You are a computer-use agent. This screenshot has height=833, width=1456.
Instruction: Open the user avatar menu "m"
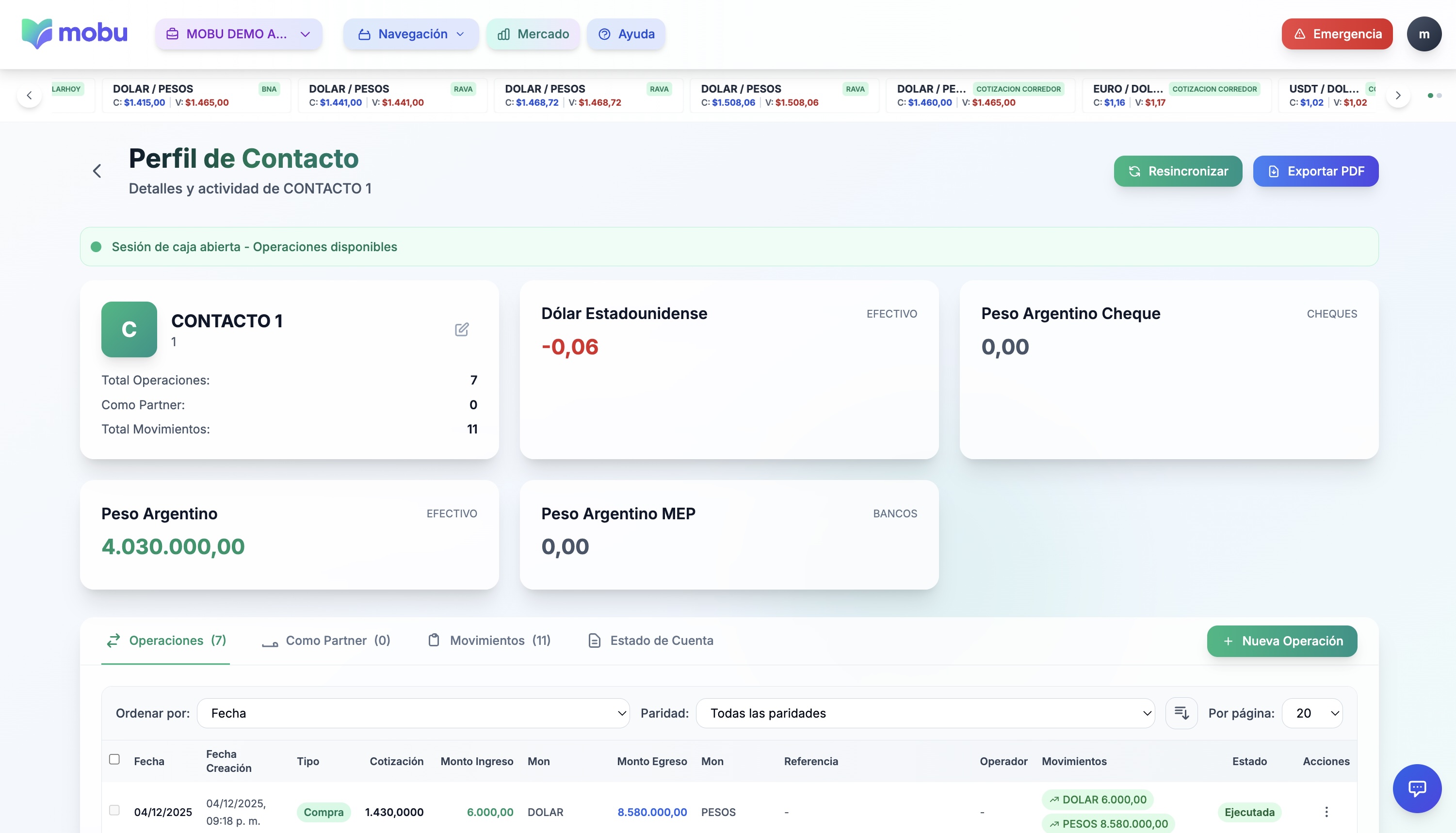click(1424, 34)
